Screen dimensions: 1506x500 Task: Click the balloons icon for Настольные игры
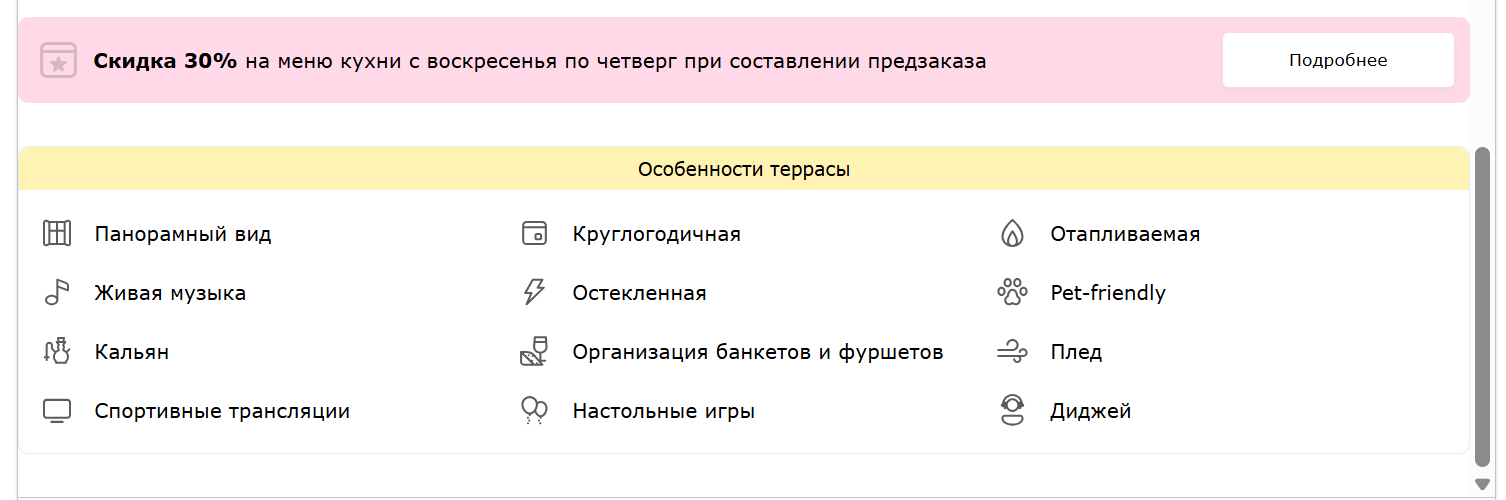[535, 411]
